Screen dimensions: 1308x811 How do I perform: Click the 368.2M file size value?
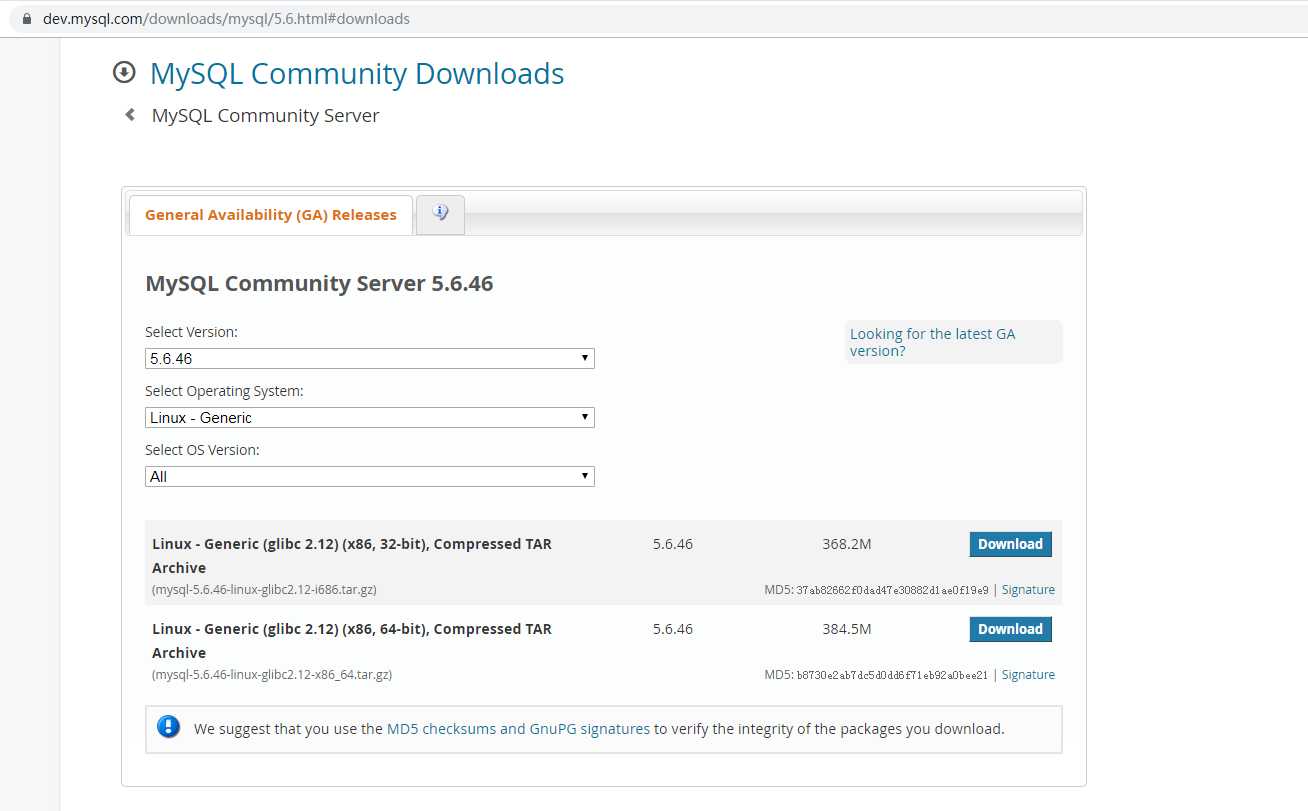(x=847, y=544)
